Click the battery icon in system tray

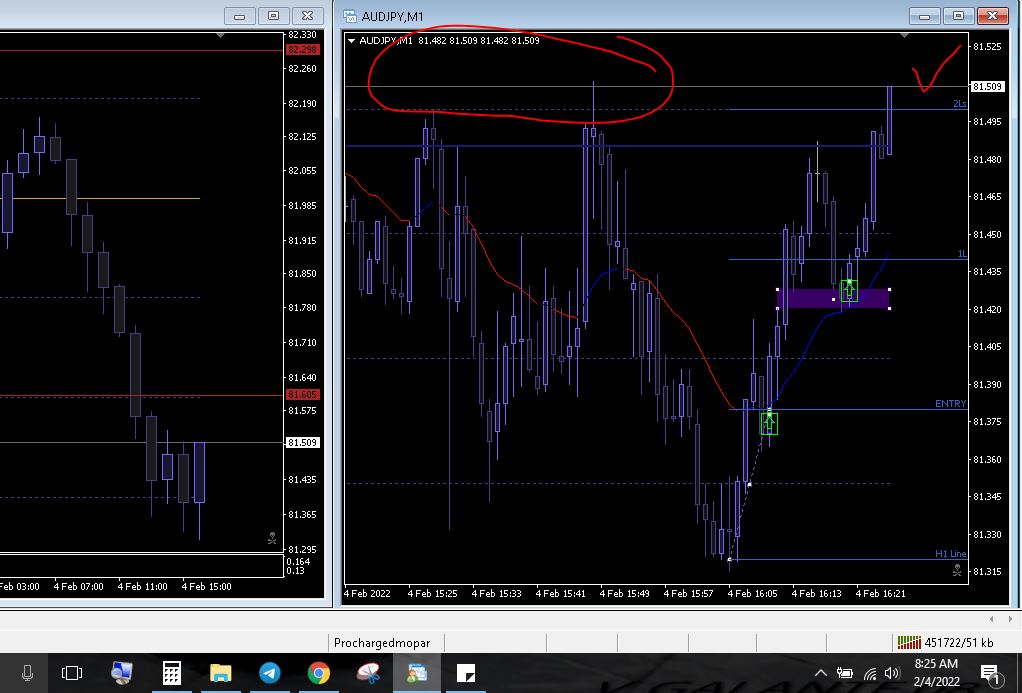pos(845,673)
